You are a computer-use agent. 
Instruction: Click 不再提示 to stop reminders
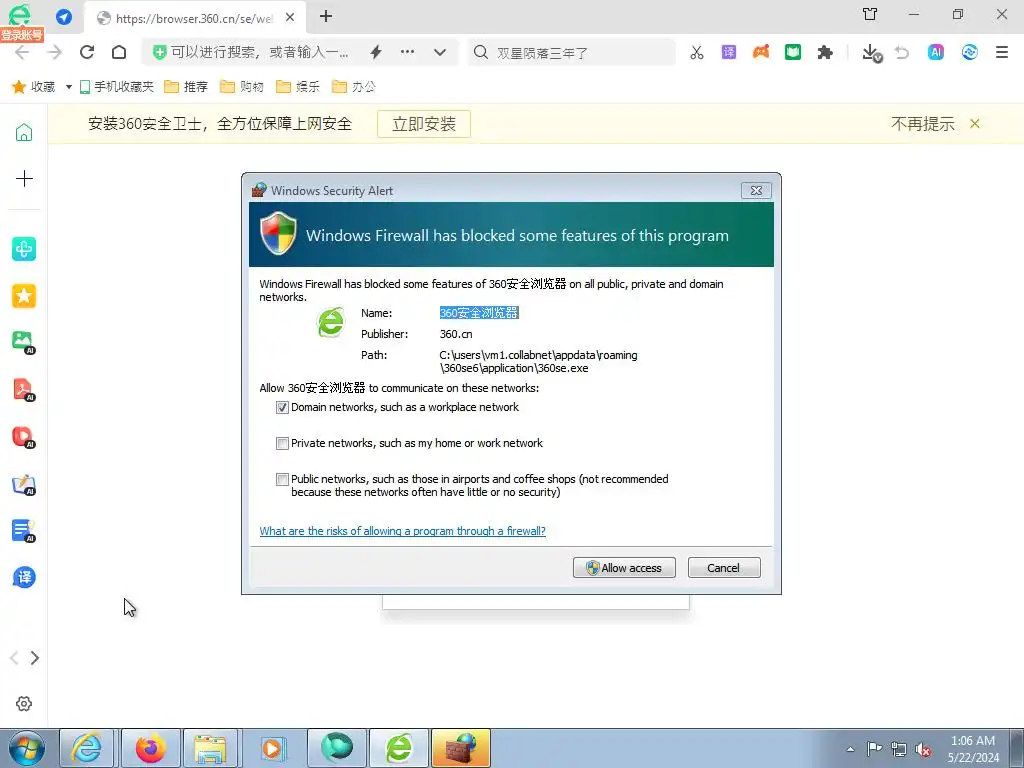tap(923, 123)
